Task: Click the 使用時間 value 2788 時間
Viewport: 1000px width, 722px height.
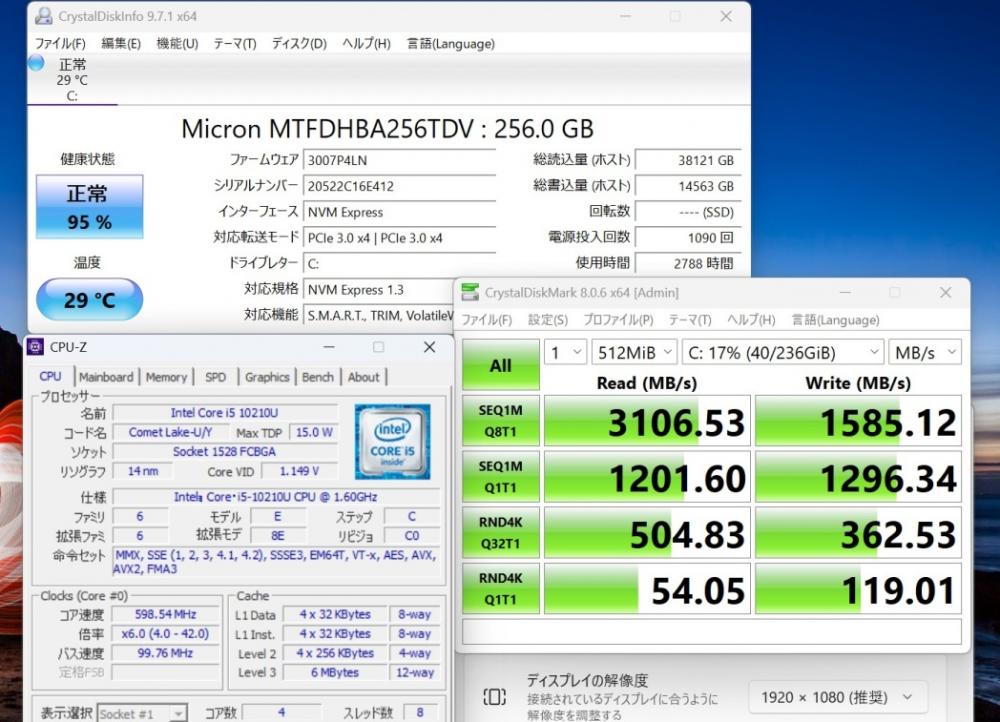Action: (x=688, y=263)
